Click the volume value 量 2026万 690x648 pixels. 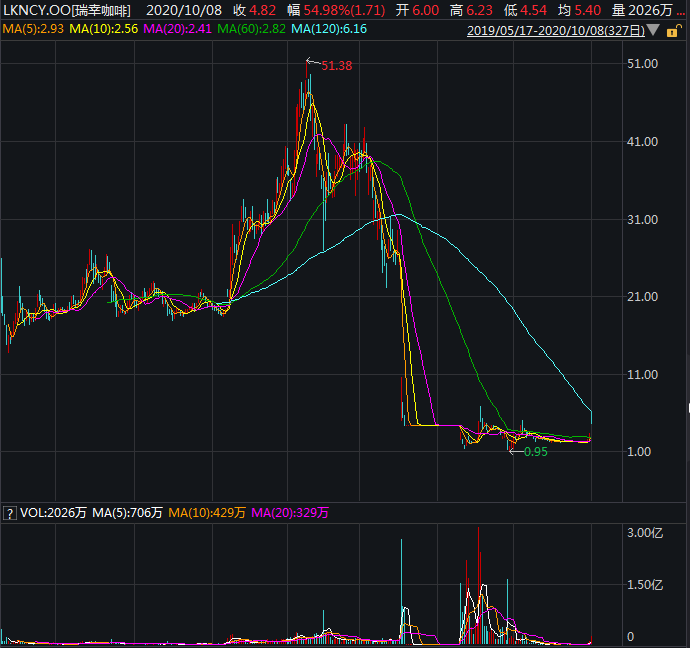tap(642, 10)
